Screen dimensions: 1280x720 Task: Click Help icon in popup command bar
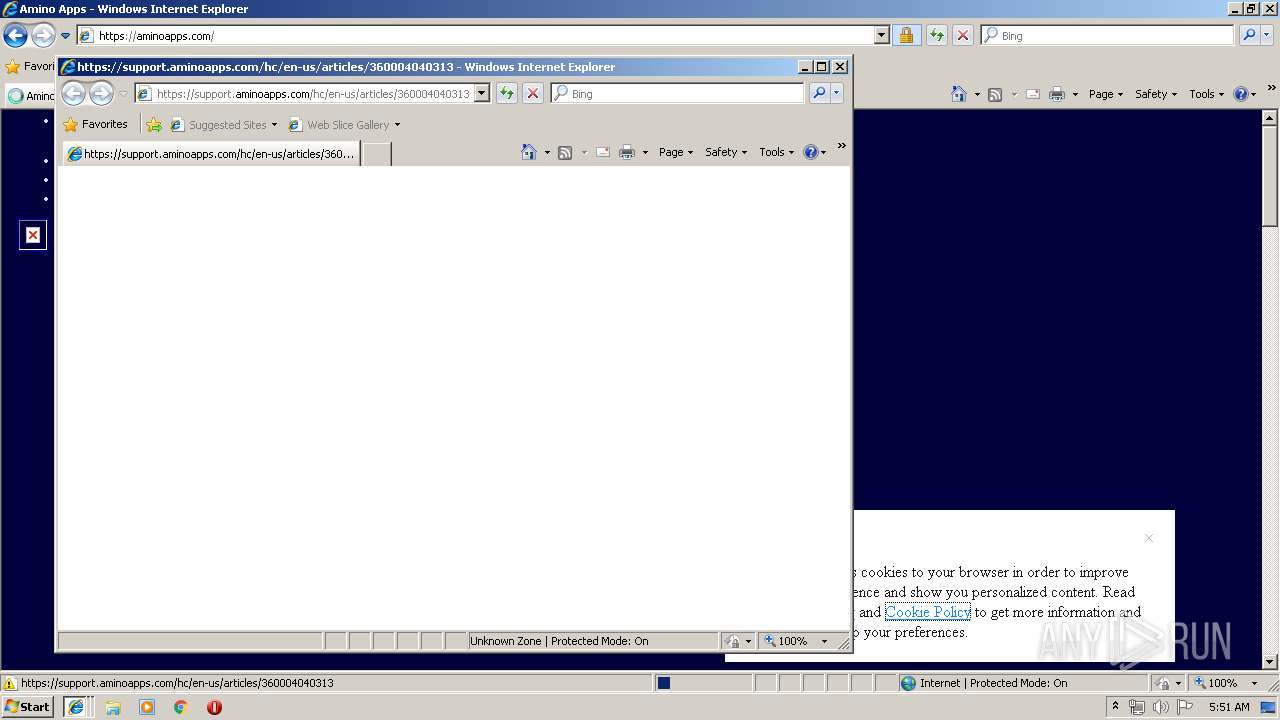810,152
